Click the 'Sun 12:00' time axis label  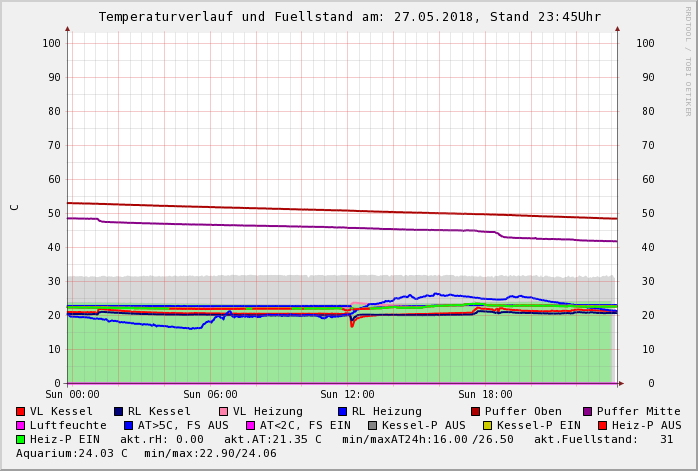(x=347, y=395)
